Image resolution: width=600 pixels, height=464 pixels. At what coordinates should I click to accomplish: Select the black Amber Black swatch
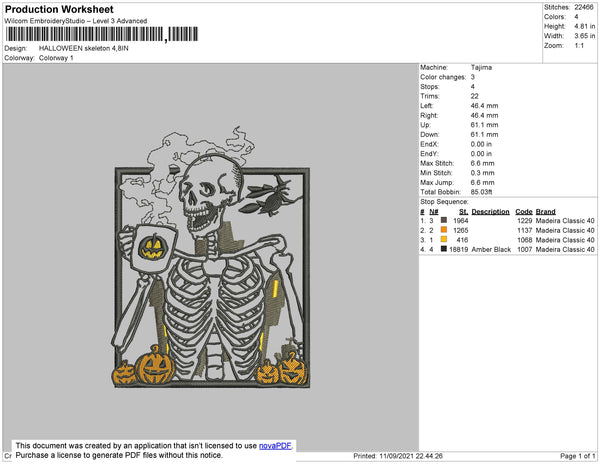click(444, 249)
